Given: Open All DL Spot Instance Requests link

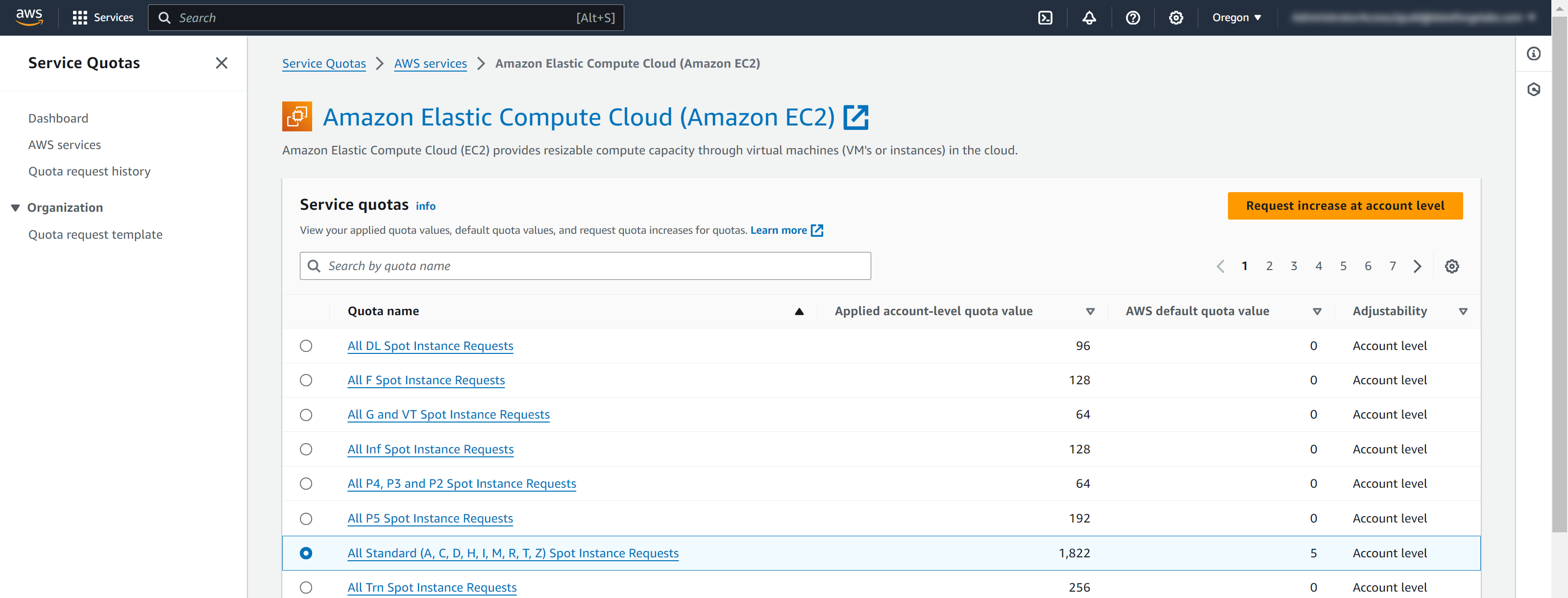Looking at the screenshot, I should pos(430,346).
